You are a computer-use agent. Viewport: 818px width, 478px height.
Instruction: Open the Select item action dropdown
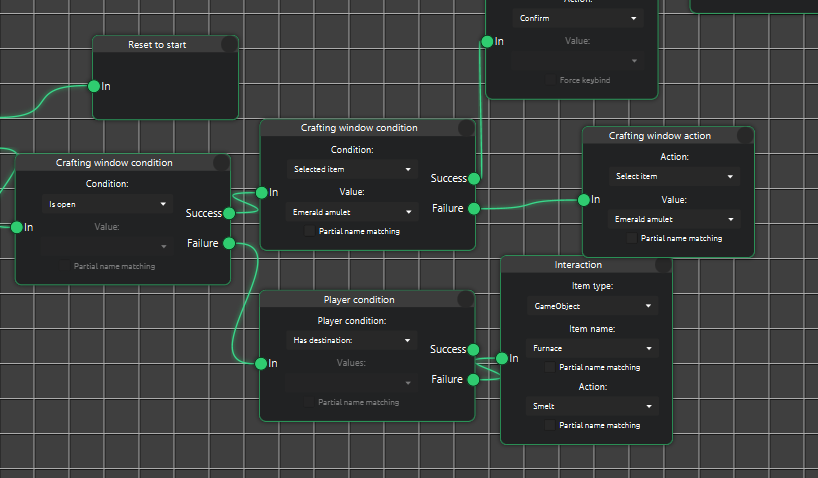[673, 176]
